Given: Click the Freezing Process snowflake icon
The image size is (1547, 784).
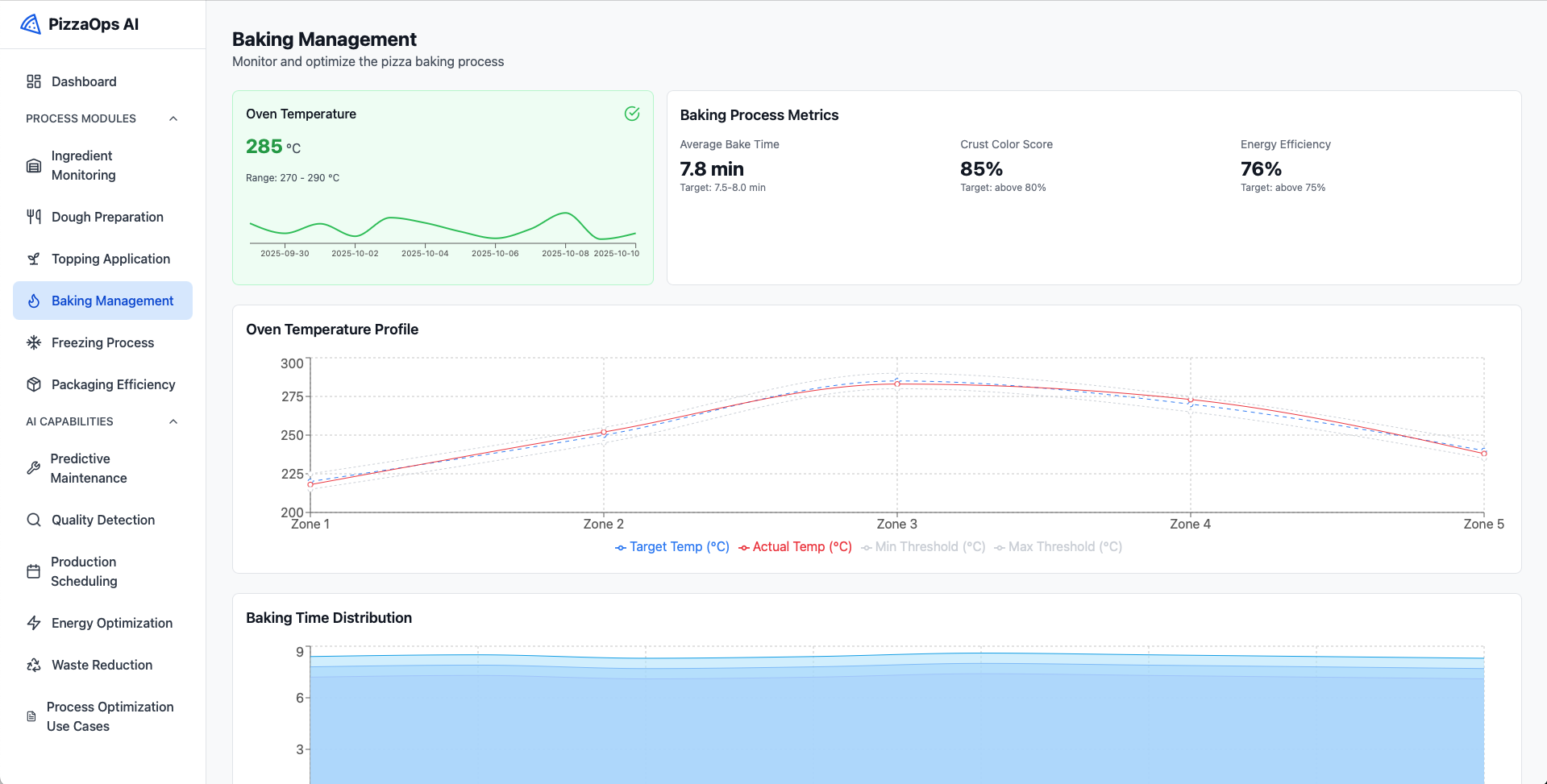Looking at the screenshot, I should click(x=34, y=342).
